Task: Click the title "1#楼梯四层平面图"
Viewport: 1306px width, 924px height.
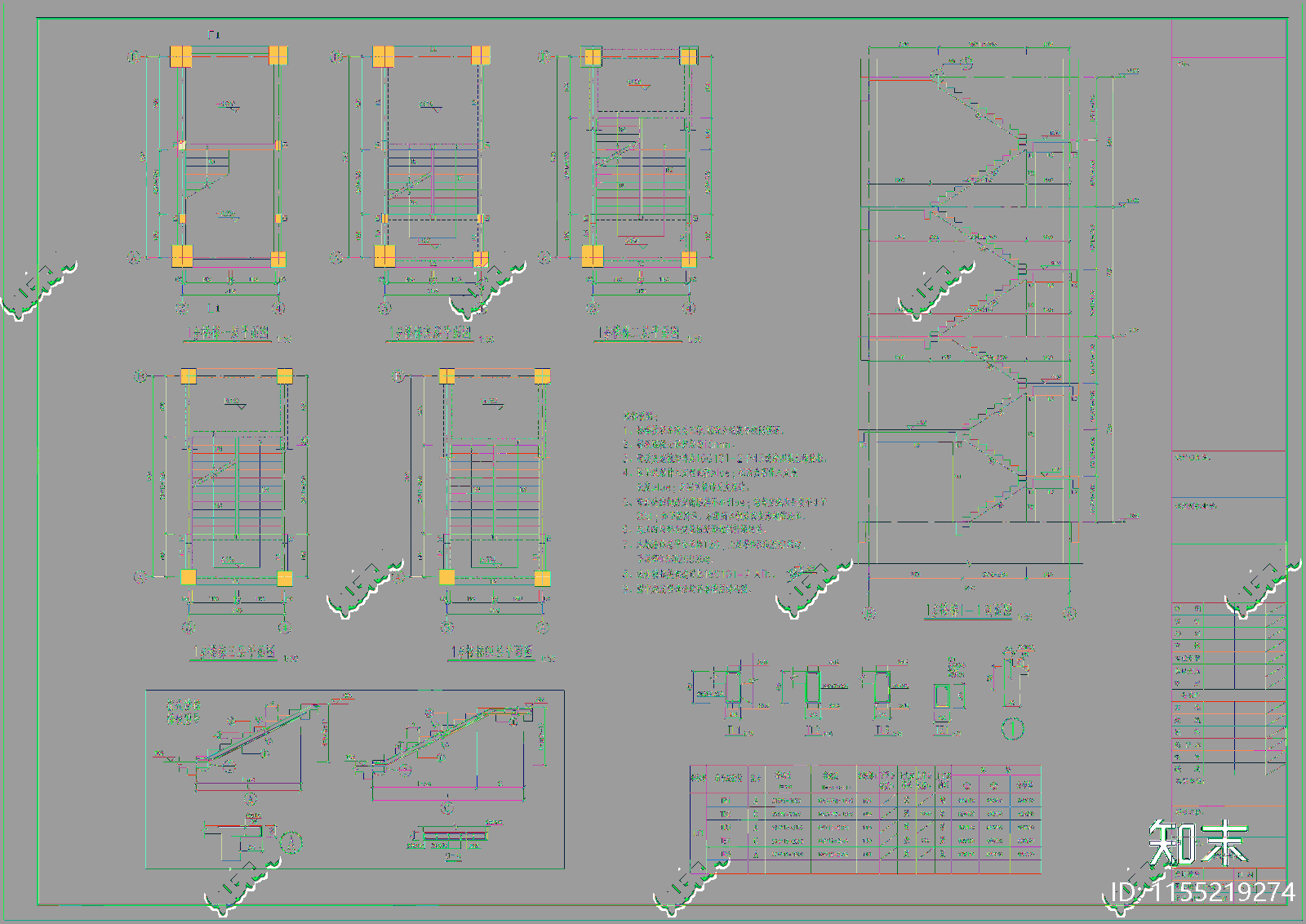Action: point(491,652)
